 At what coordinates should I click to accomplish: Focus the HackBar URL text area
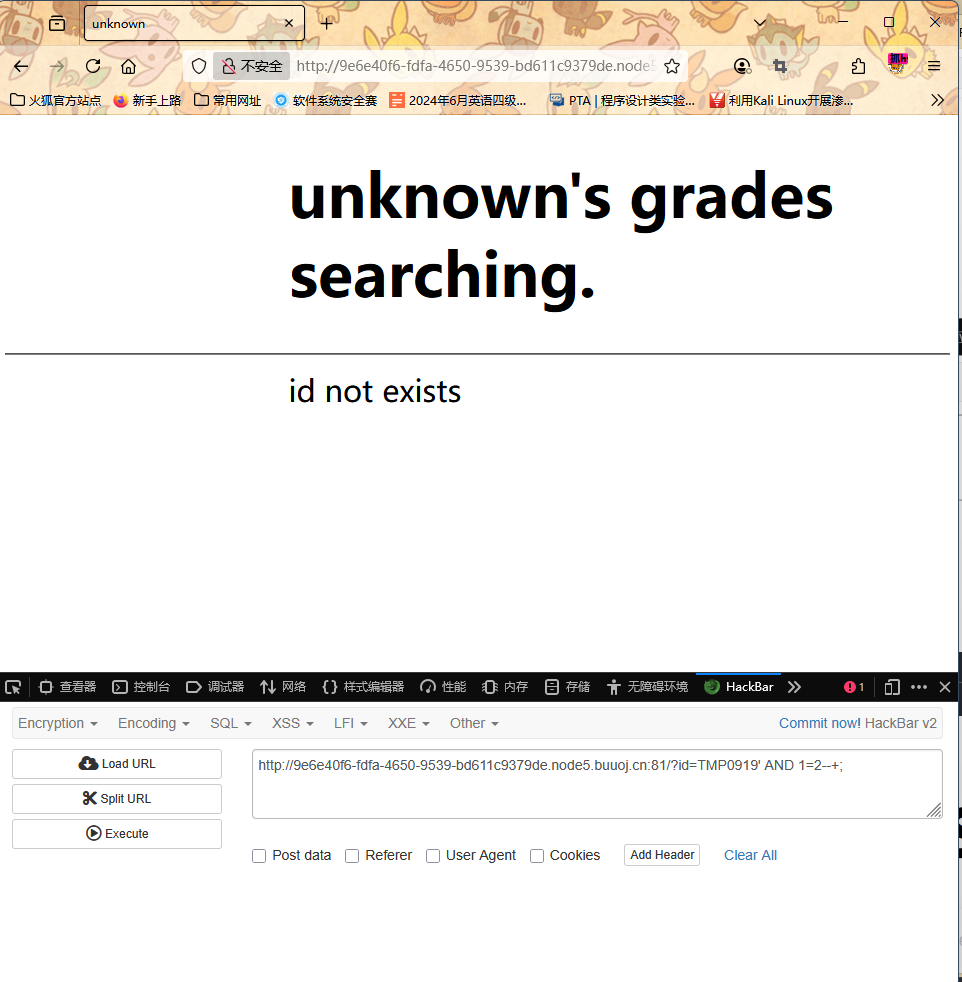click(x=596, y=783)
